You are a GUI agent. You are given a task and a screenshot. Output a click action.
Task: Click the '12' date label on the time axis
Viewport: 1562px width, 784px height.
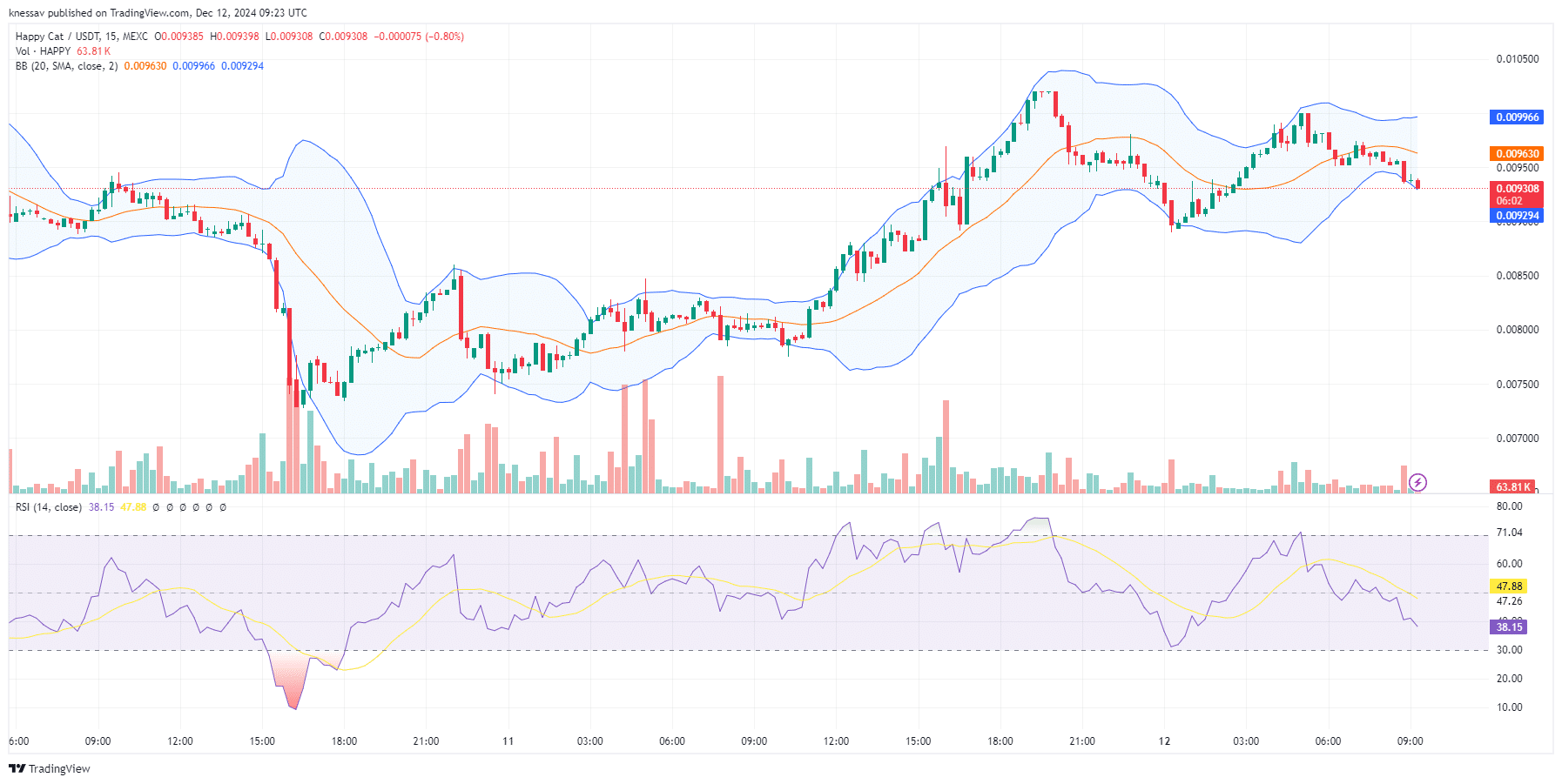click(1164, 741)
